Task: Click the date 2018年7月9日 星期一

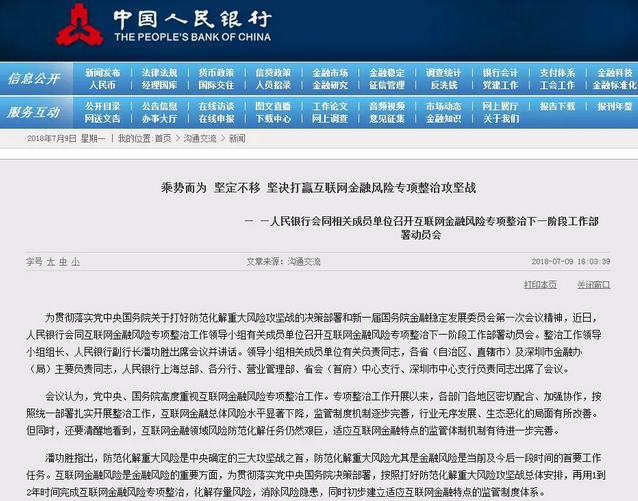Action: pyautogui.click(x=66, y=139)
